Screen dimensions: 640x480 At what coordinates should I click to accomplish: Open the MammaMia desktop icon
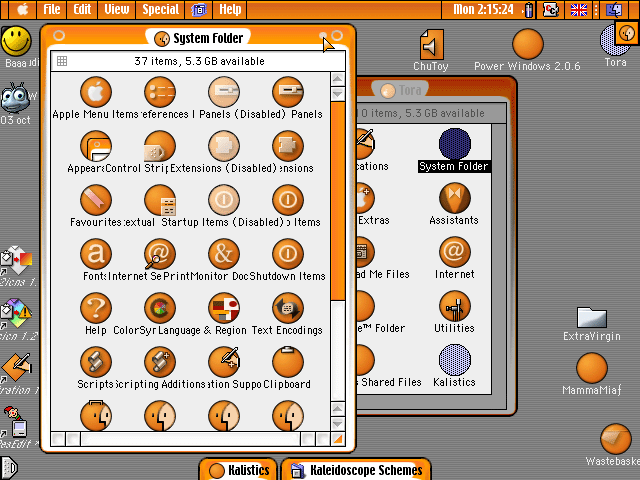tap(592, 369)
